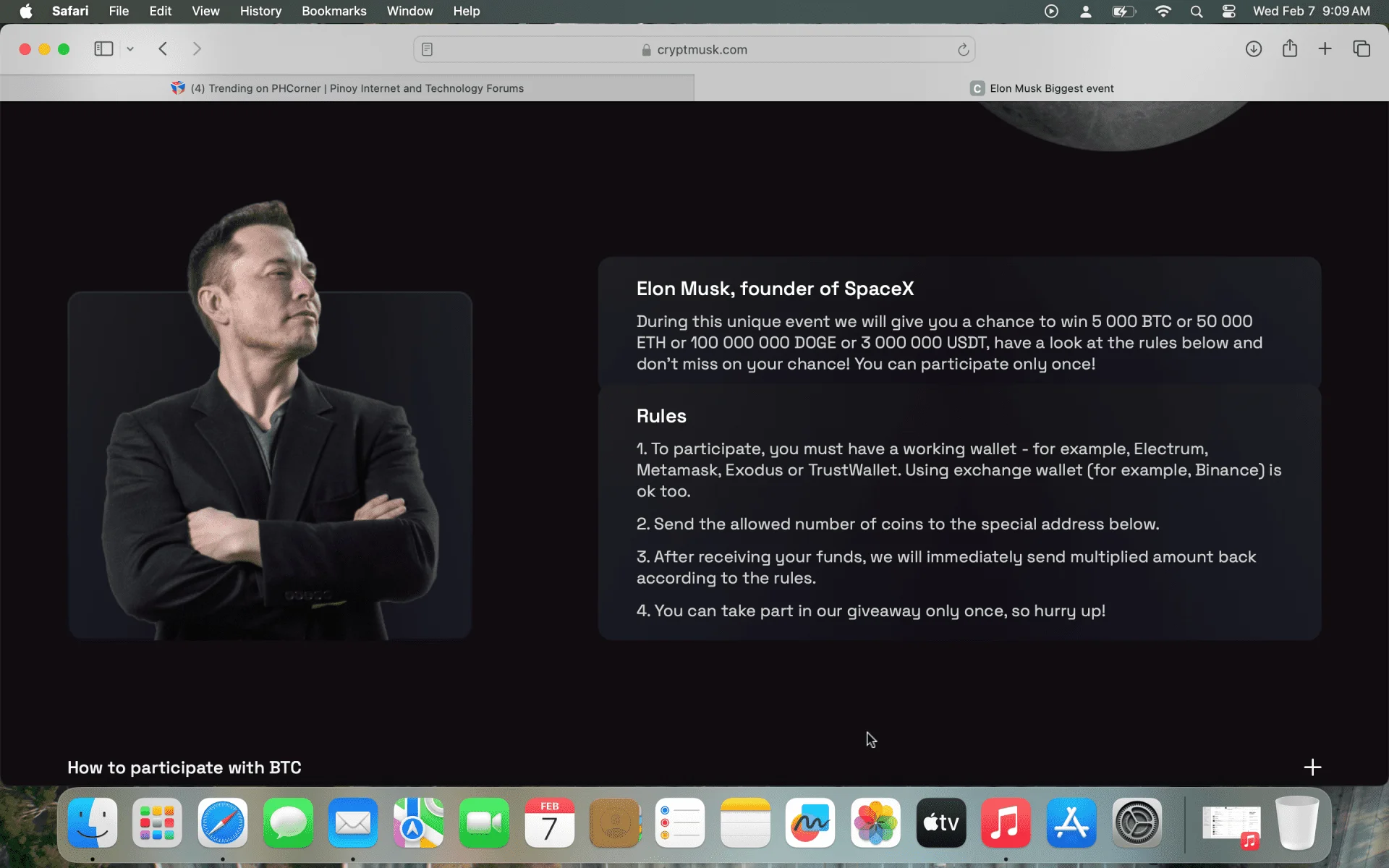Open the Bookmarks menu
1389x868 pixels.
[x=334, y=11]
